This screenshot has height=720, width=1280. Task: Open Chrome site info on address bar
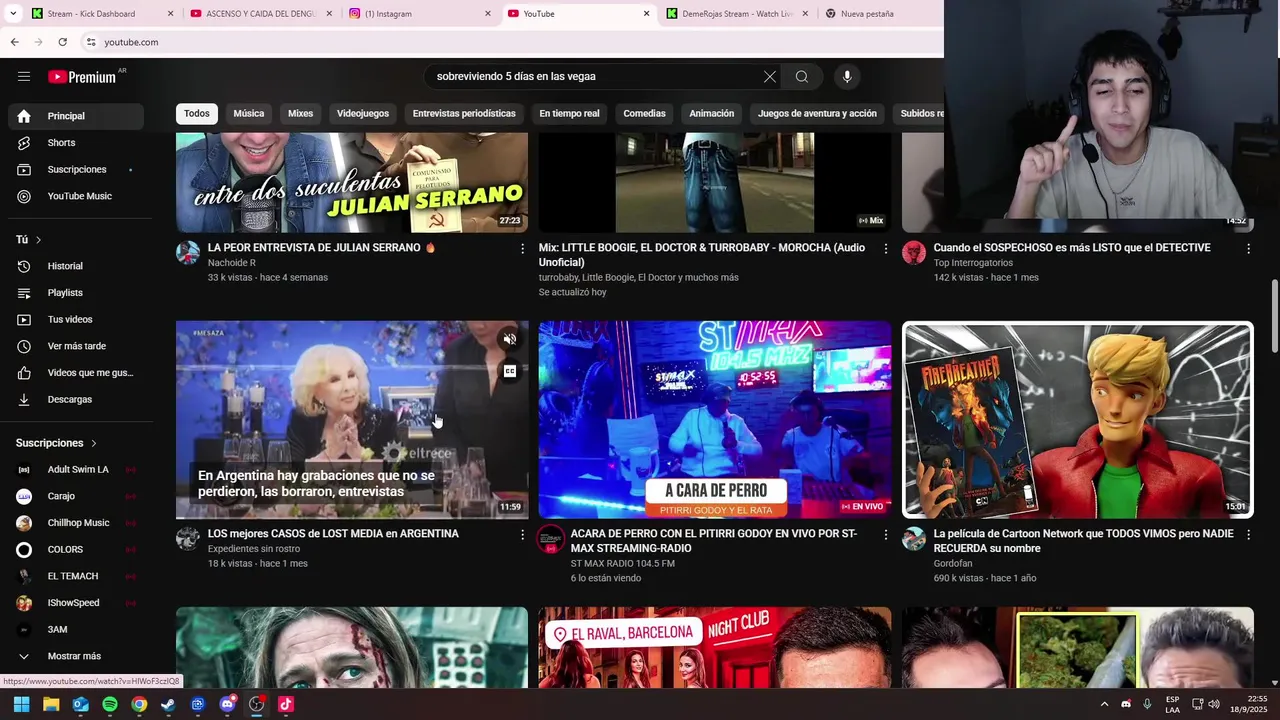pos(91,42)
